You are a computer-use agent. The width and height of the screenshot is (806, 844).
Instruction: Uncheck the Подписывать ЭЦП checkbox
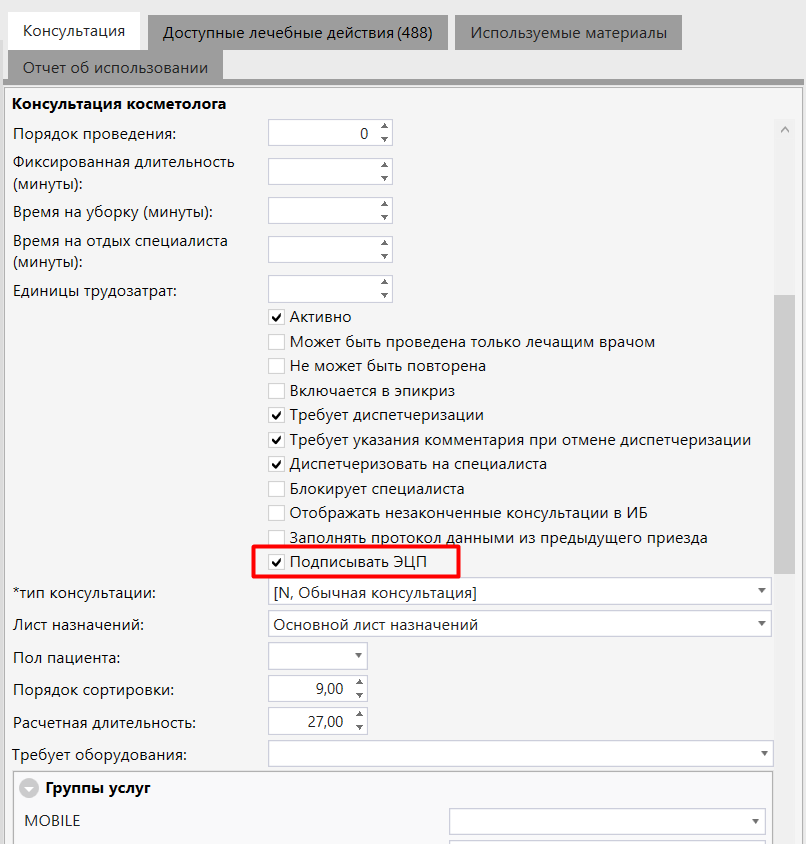277,562
